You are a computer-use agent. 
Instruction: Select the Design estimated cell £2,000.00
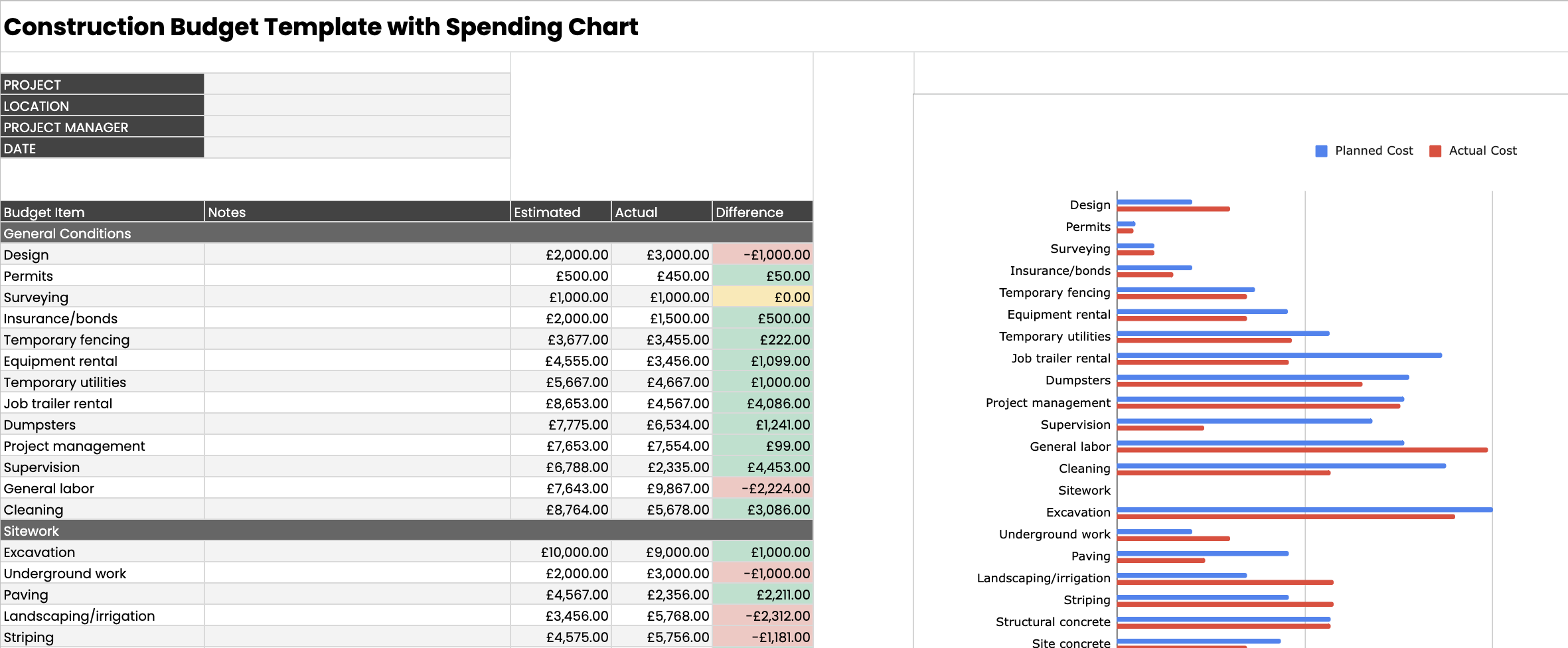(561, 254)
